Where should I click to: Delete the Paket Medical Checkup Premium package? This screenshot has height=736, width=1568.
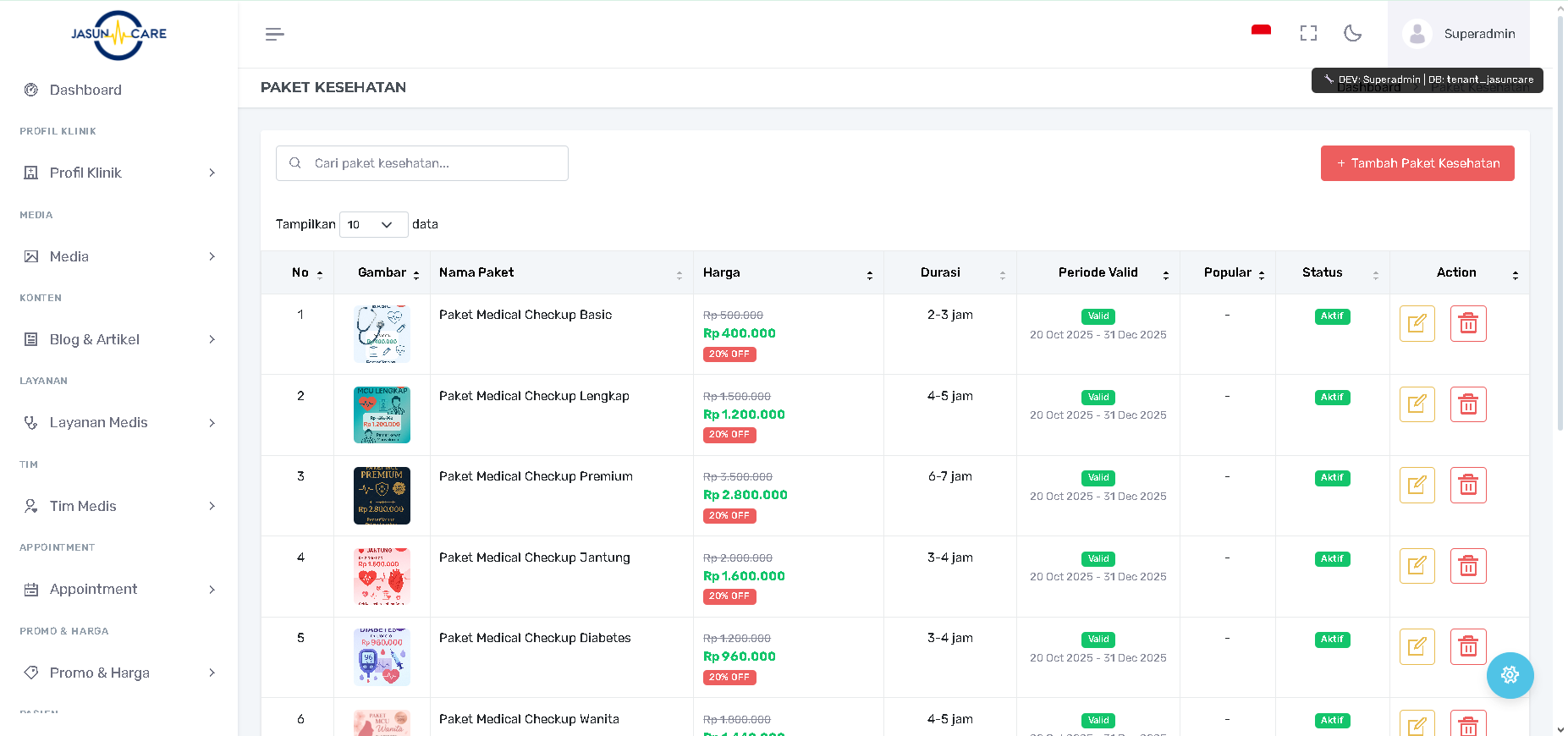coord(1468,485)
